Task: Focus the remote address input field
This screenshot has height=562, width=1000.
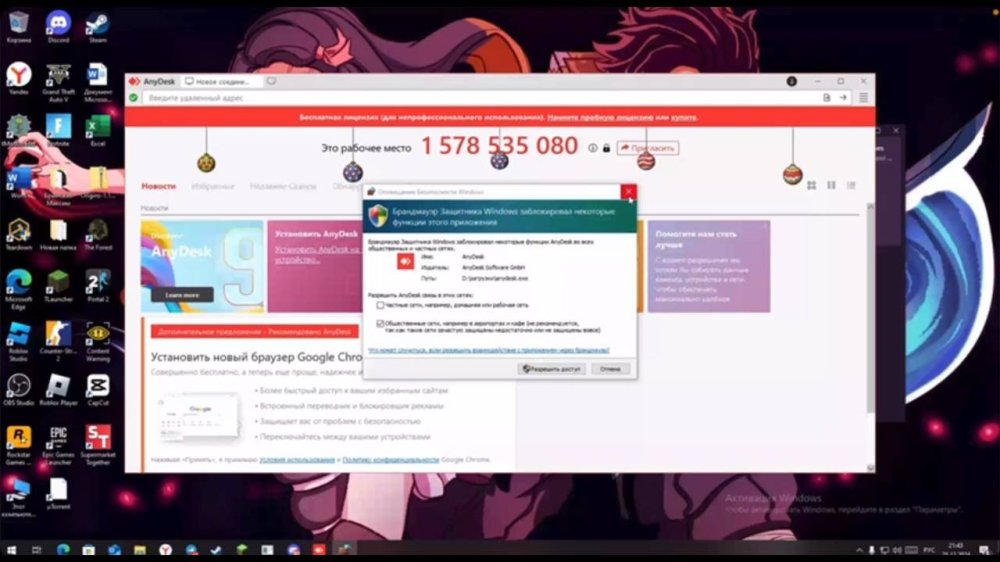Action: (480, 98)
